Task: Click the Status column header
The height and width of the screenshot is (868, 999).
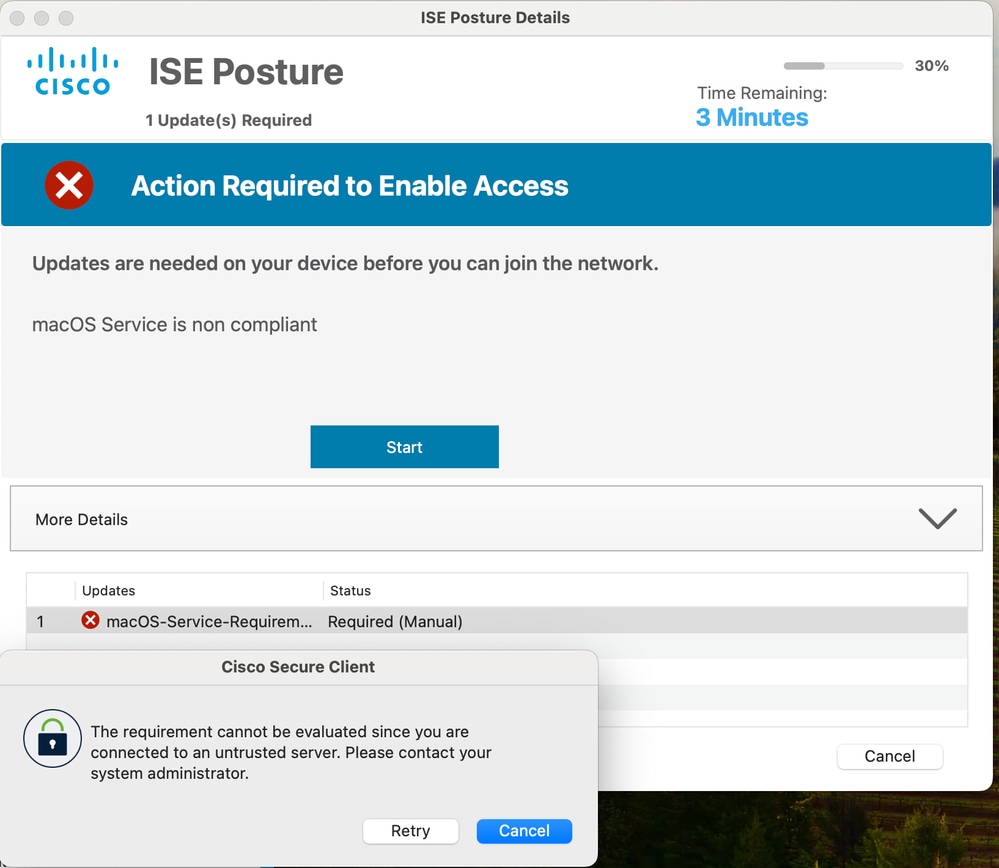Action: point(350,590)
